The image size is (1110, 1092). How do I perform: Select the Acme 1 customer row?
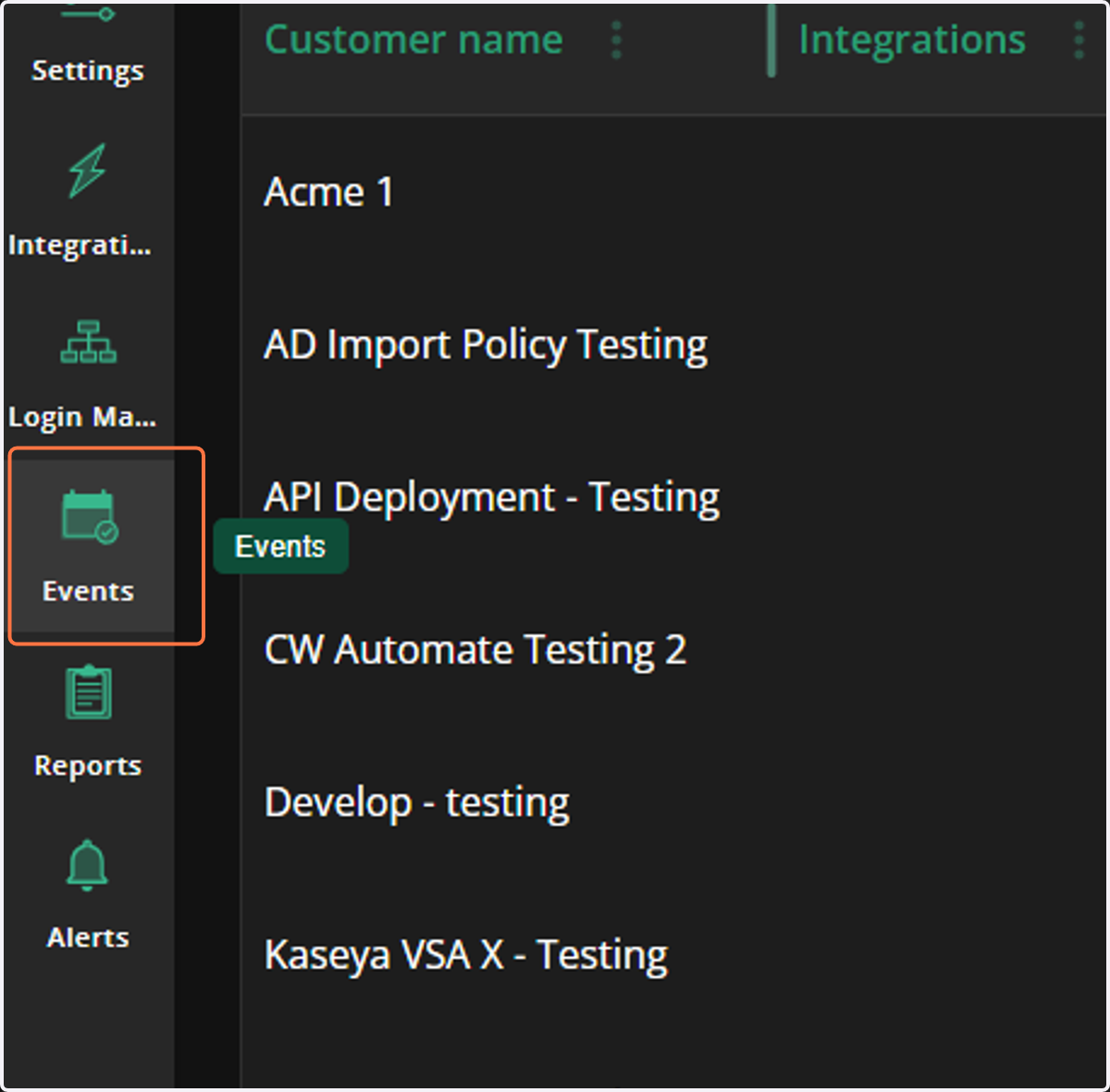(673, 192)
